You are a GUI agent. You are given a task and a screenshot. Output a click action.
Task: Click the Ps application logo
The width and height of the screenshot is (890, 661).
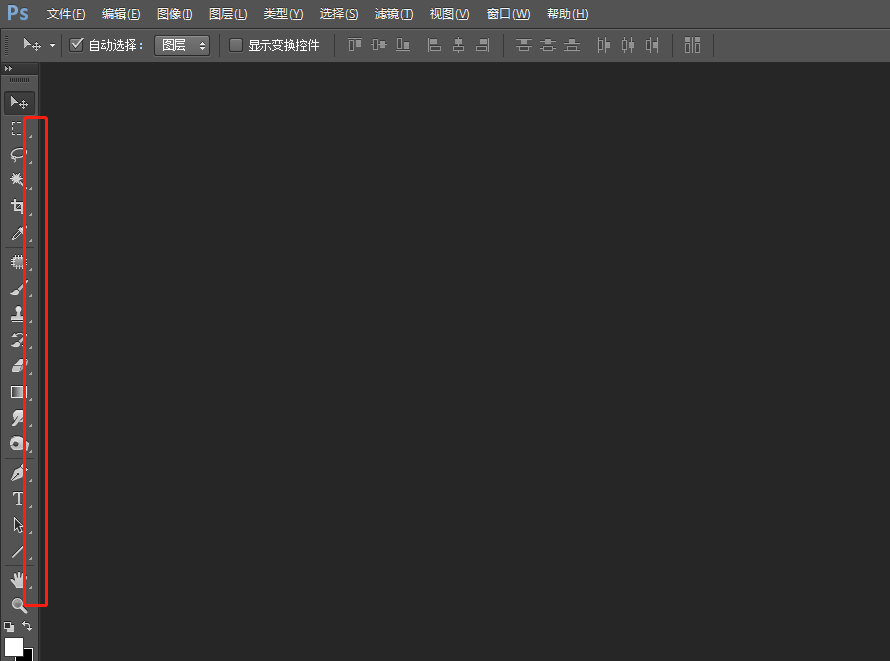coord(18,12)
